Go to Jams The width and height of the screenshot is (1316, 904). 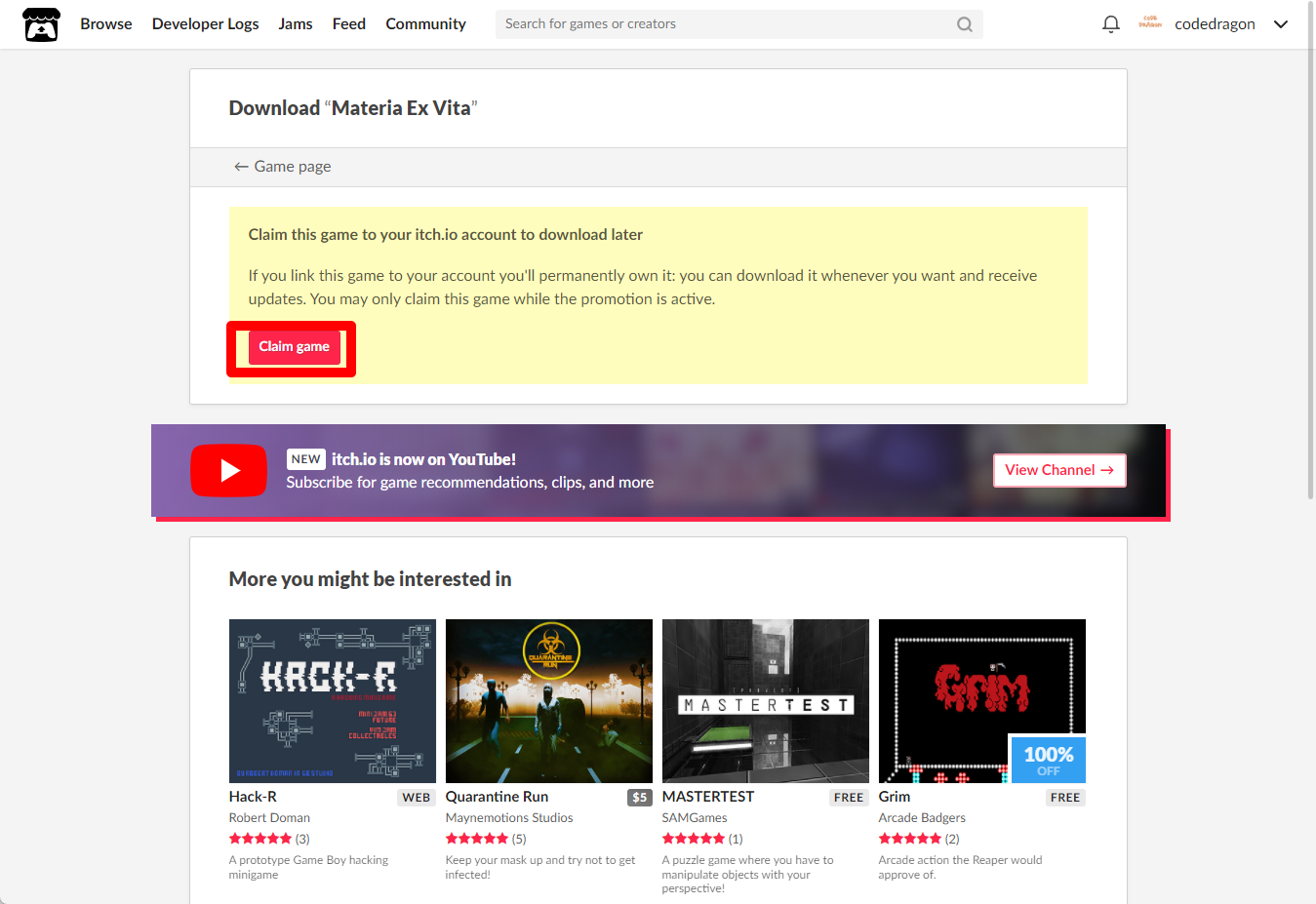(x=296, y=23)
